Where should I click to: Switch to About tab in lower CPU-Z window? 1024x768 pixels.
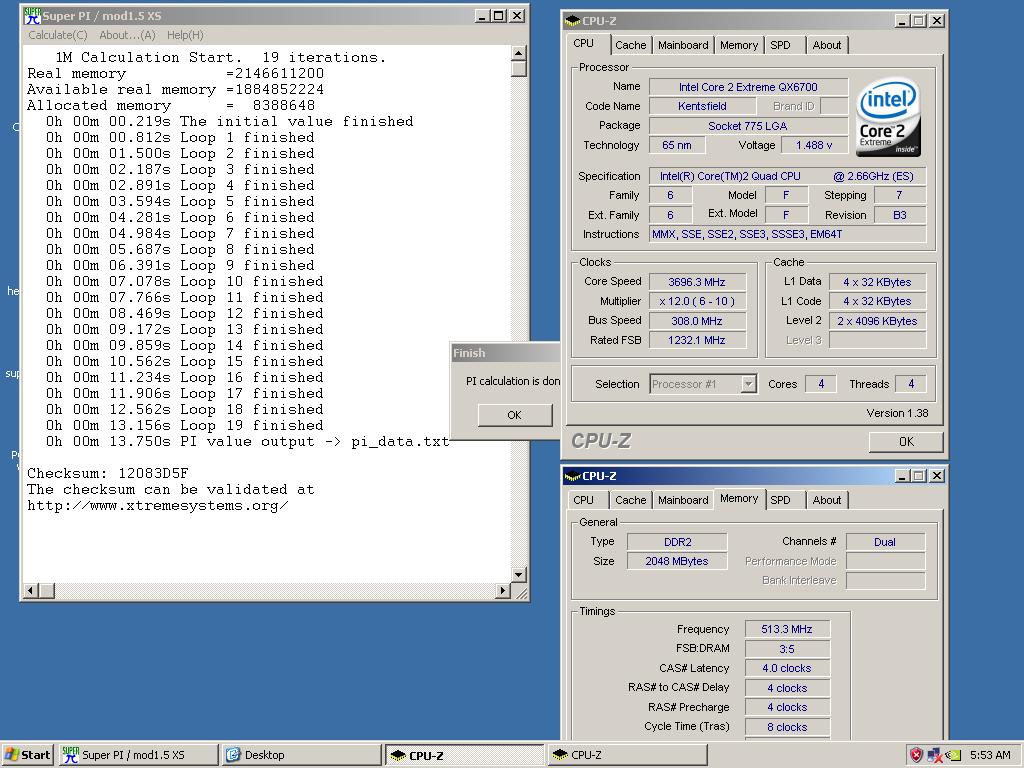827,500
